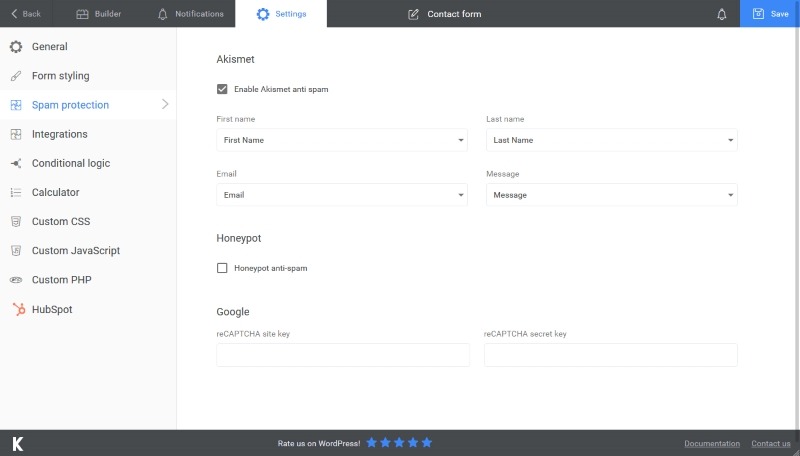
Task: Click the Custom PHP icon in sidebar
Action: coord(16,280)
